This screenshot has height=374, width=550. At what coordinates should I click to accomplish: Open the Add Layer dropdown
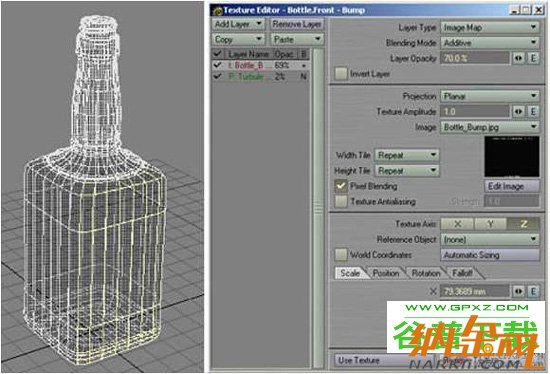[x=238, y=24]
